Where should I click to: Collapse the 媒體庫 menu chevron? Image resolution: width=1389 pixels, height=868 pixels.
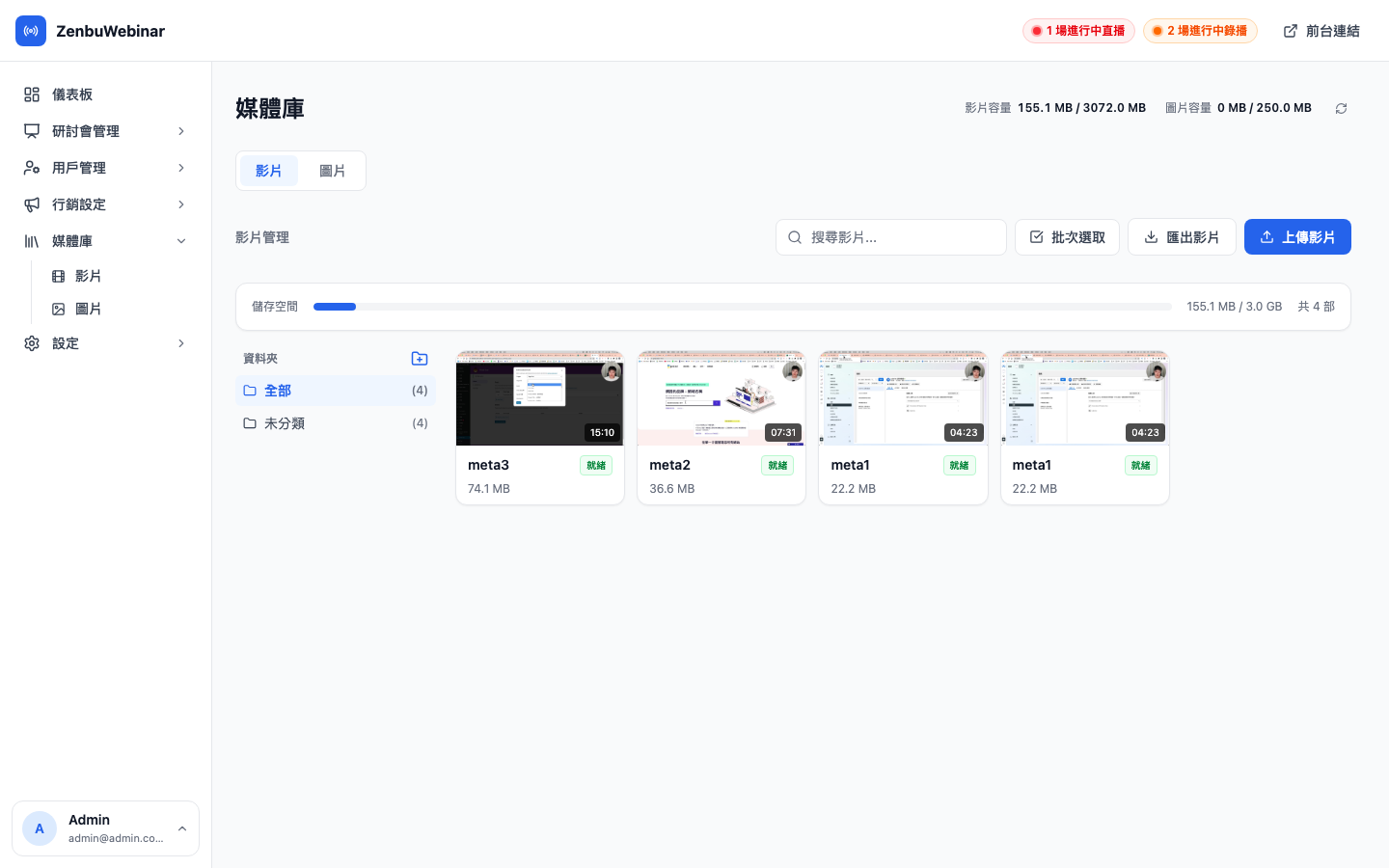click(x=181, y=241)
